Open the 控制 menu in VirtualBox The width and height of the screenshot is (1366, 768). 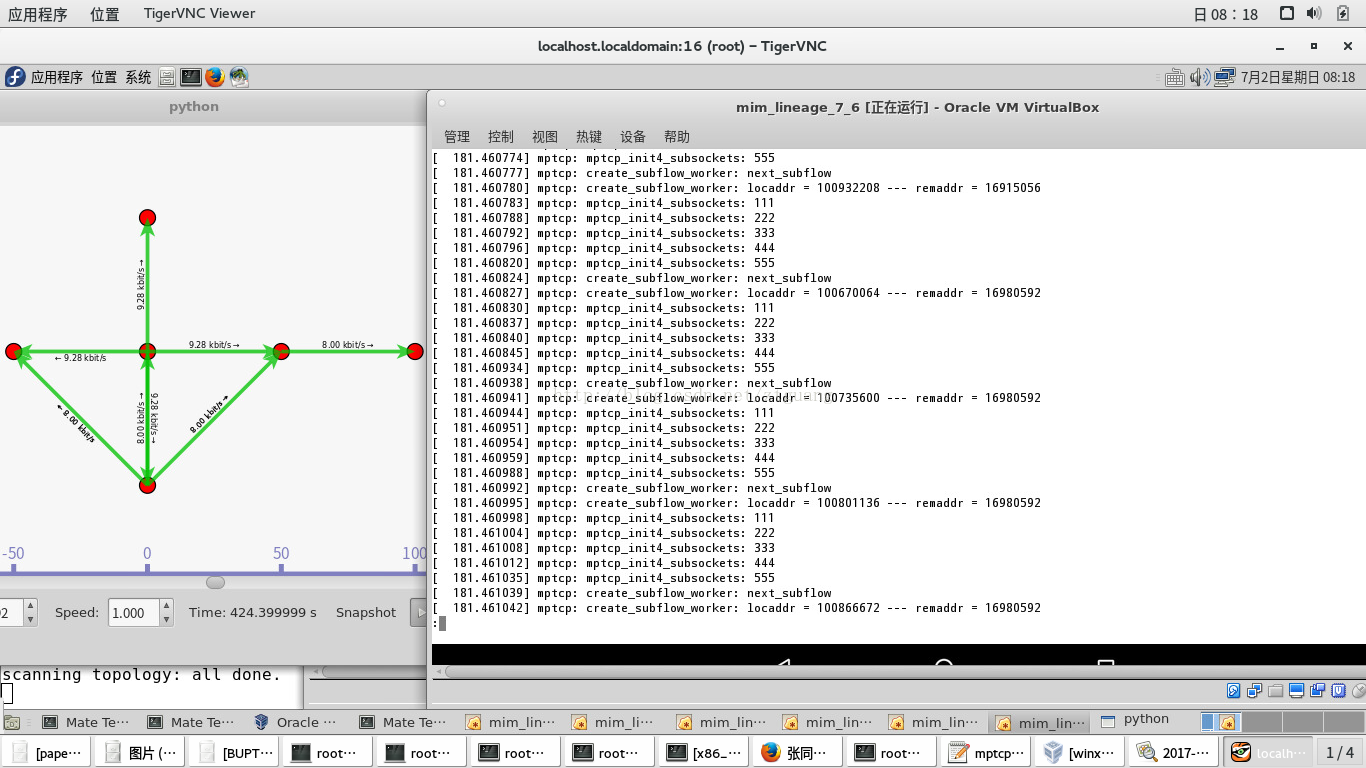501,137
